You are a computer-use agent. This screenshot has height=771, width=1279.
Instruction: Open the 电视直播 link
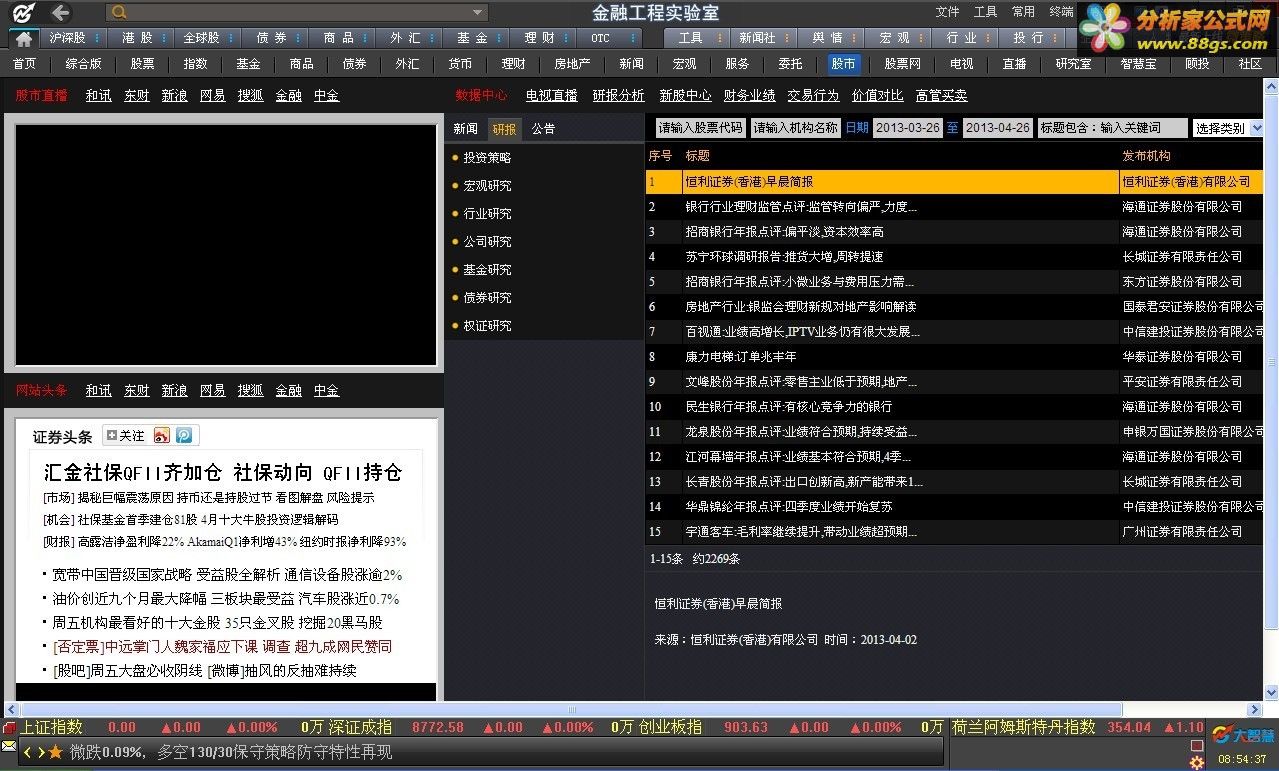552,96
